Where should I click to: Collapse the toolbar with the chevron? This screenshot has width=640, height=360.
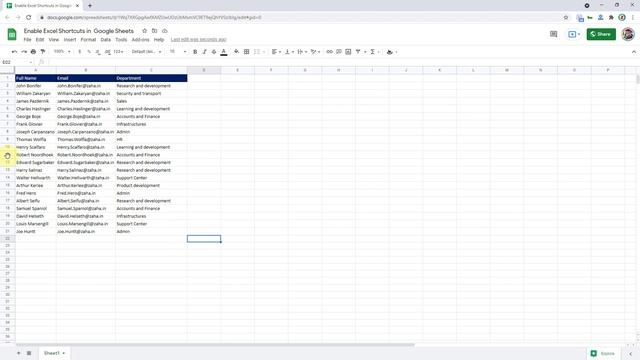point(633,52)
